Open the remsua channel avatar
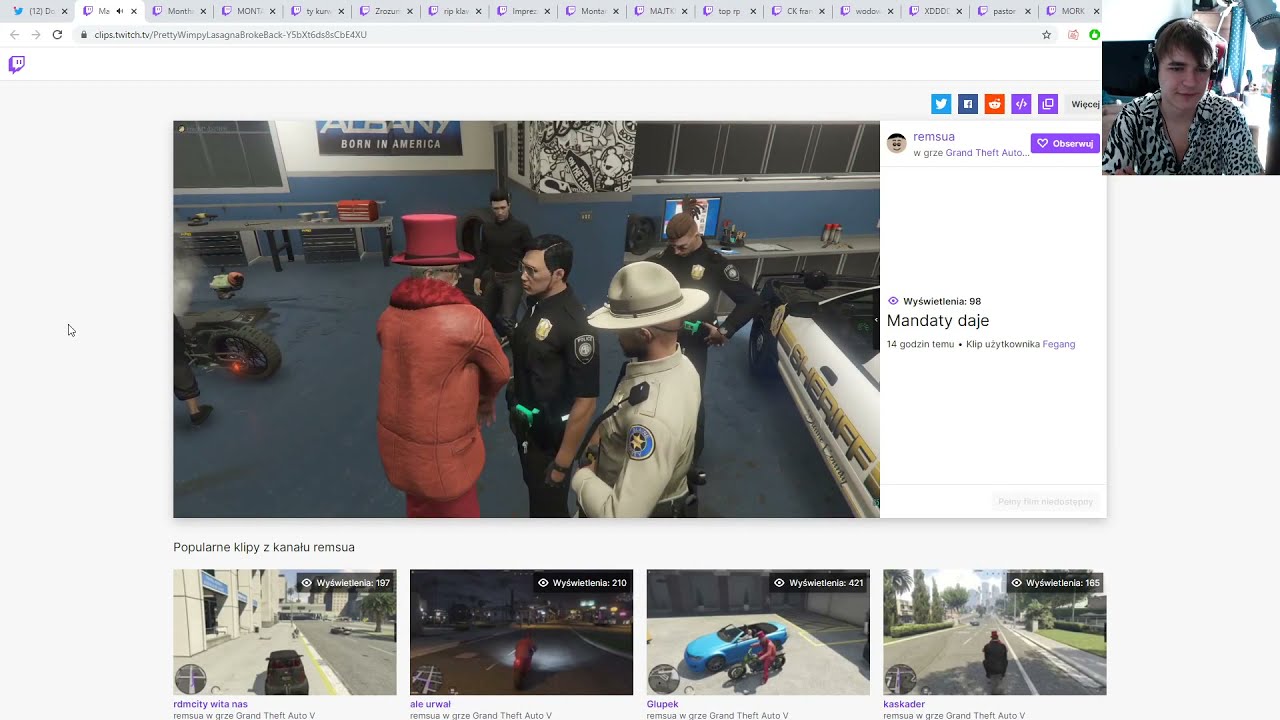The width and height of the screenshot is (1280, 720). (x=897, y=143)
